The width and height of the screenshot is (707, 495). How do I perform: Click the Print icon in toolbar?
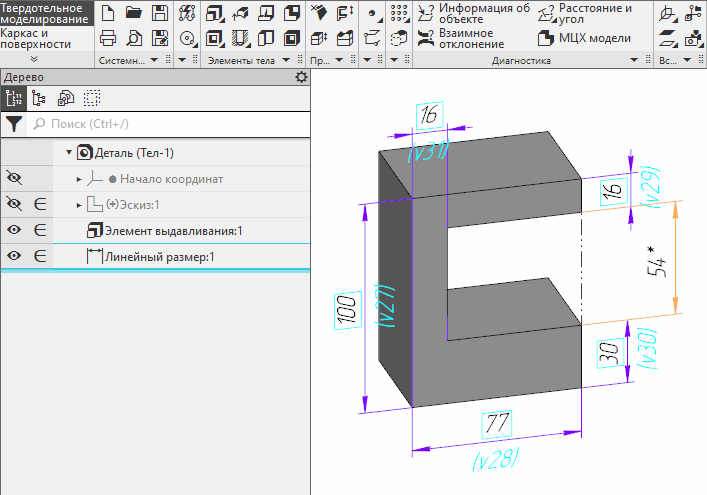[x=108, y=39]
